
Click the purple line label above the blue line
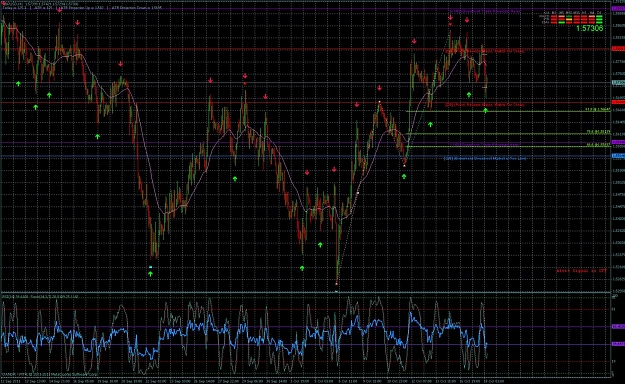click(484, 144)
